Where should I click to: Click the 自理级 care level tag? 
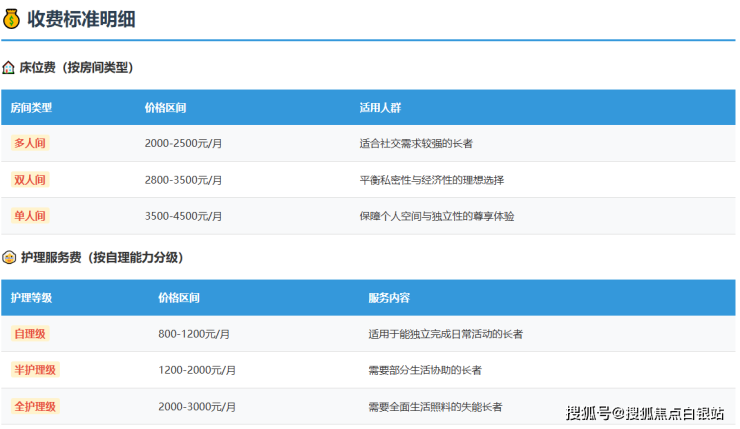tap(30, 333)
